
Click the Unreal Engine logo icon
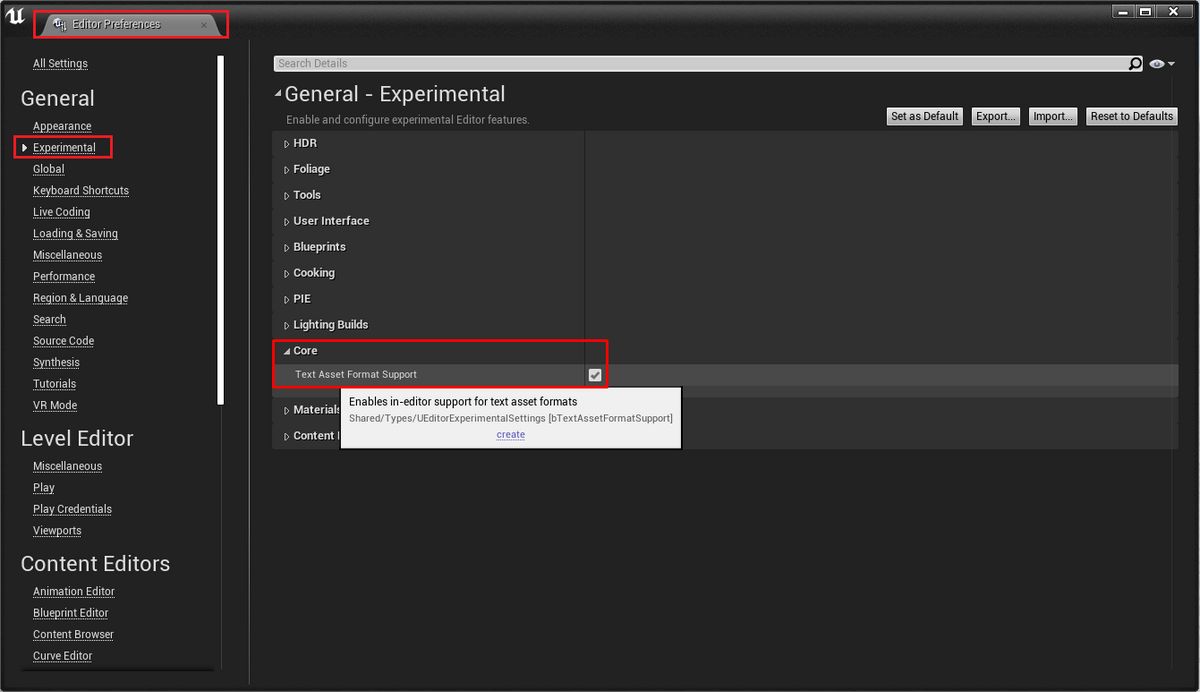point(15,17)
